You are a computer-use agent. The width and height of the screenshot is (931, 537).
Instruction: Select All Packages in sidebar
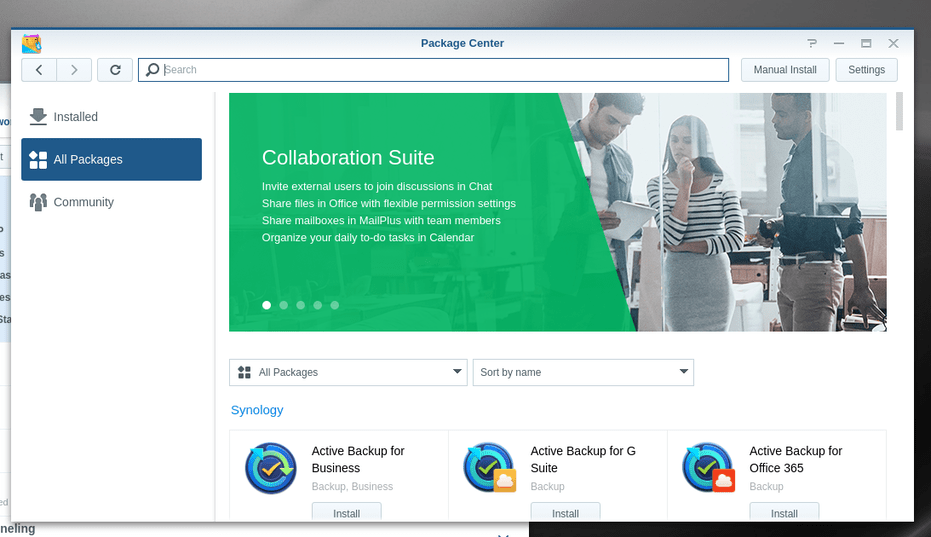click(112, 159)
